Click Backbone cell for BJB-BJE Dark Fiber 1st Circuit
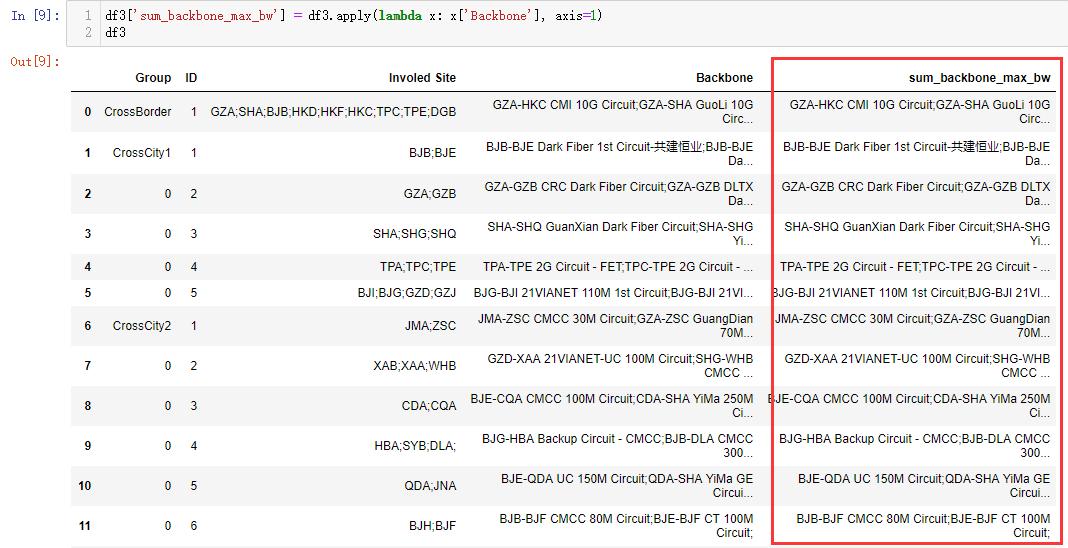The width and height of the screenshot is (1068, 548). [x=619, y=153]
